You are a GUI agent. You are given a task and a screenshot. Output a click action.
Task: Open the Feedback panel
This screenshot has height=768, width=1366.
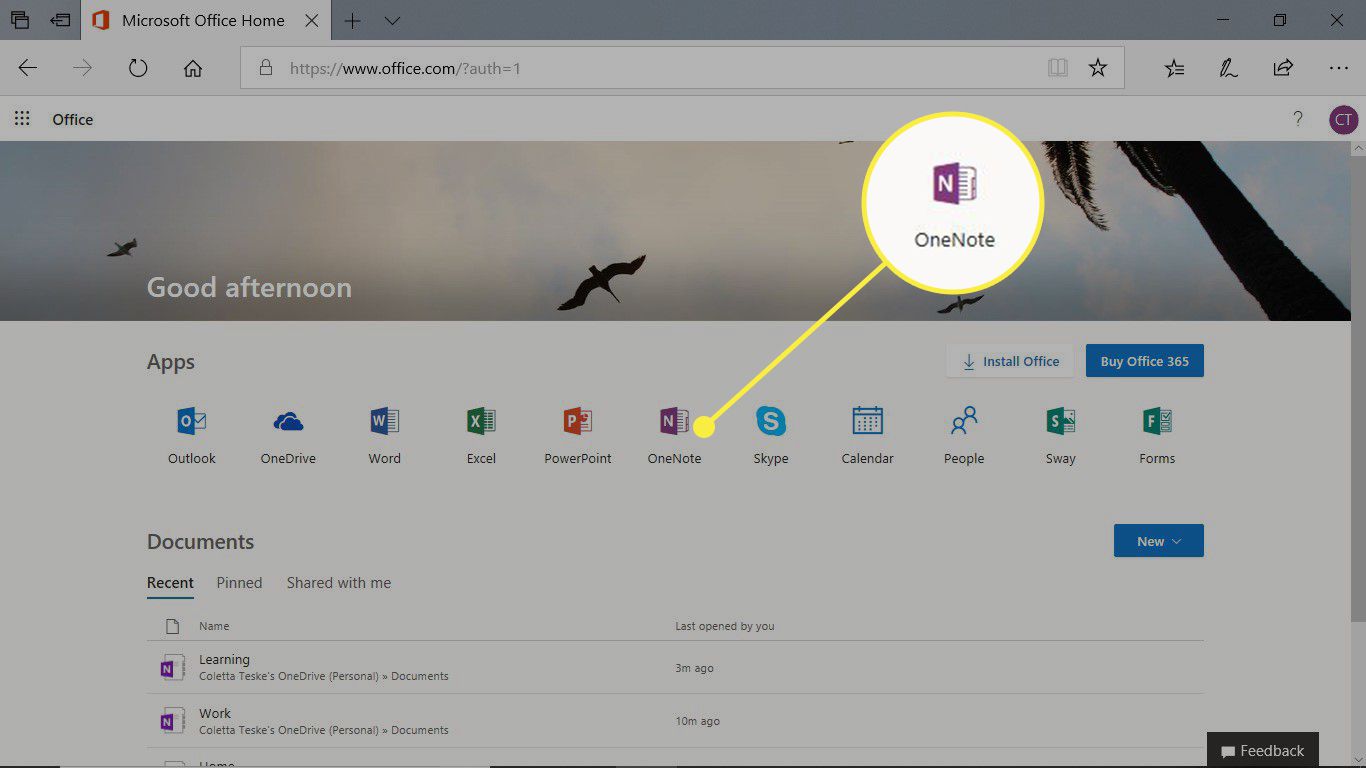tap(1263, 751)
